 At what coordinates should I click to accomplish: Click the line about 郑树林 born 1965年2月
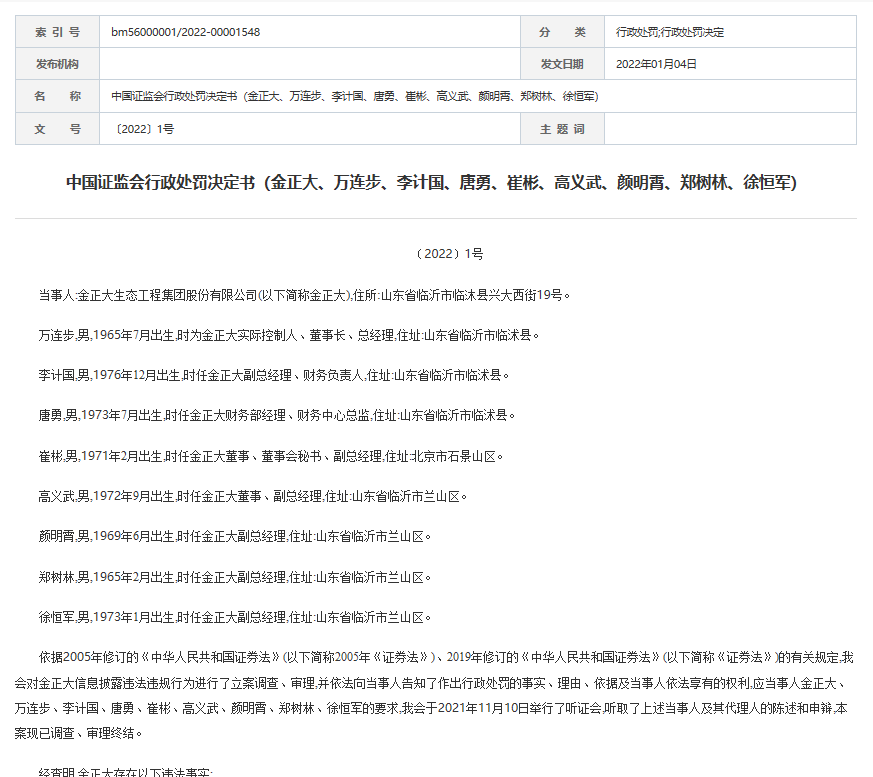point(234,577)
